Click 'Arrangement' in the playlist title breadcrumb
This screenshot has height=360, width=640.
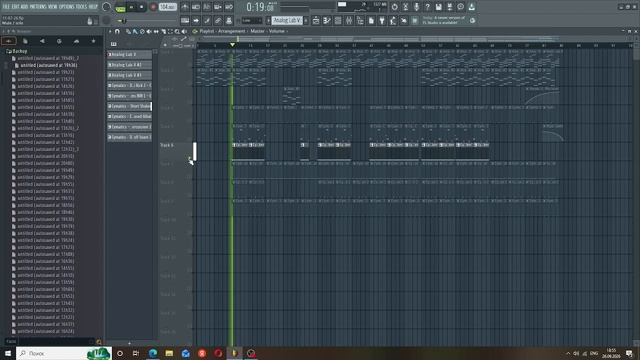(232, 31)
